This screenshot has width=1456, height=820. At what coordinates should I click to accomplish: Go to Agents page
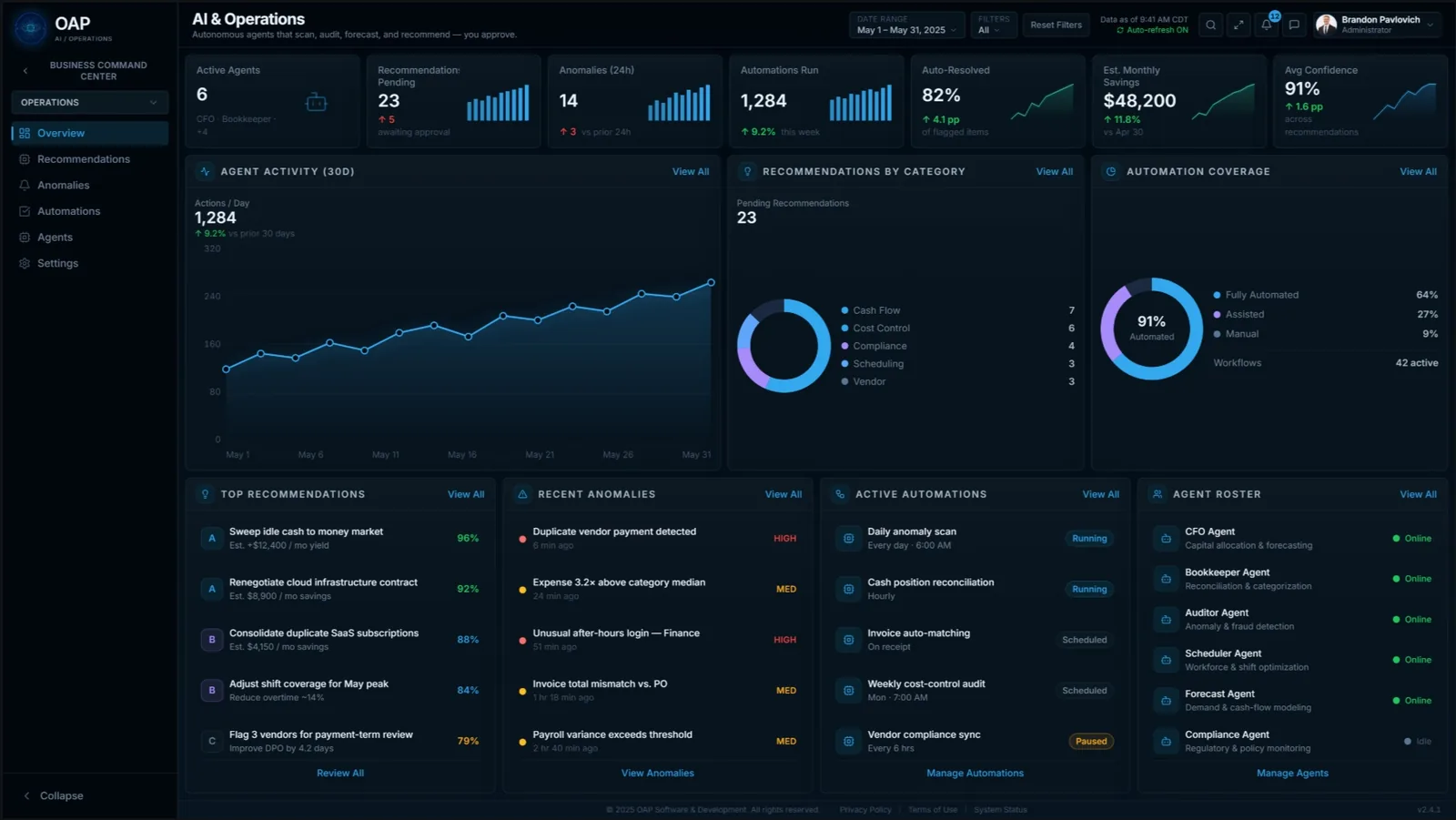tap(89, 238)
